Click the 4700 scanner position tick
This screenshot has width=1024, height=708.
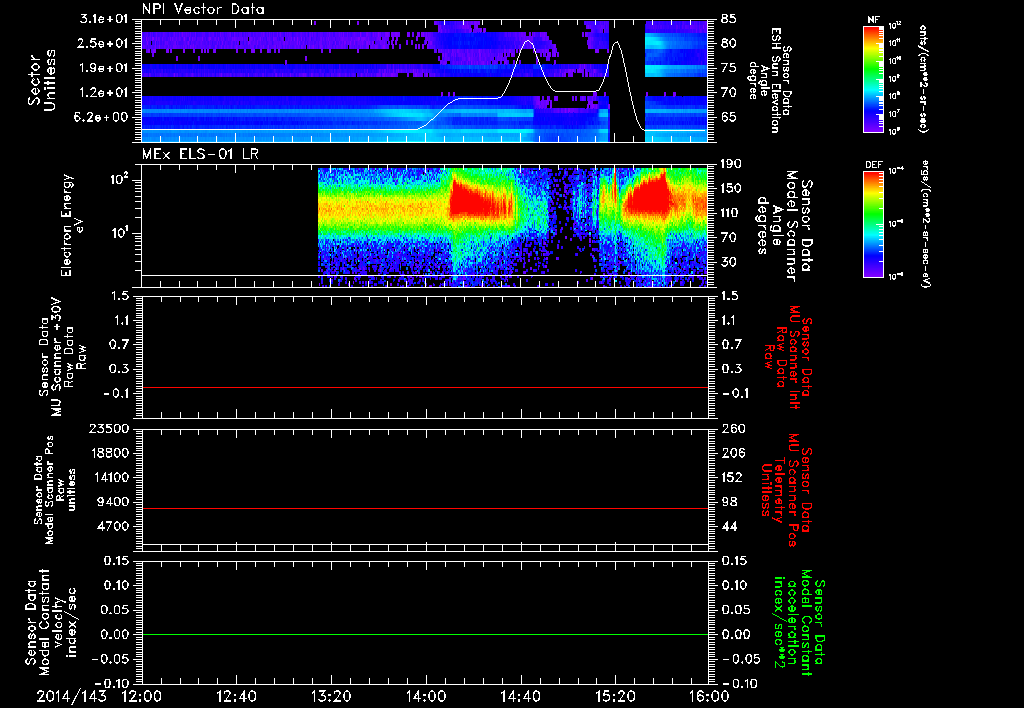pyautogui.click(x=113, y=526)
